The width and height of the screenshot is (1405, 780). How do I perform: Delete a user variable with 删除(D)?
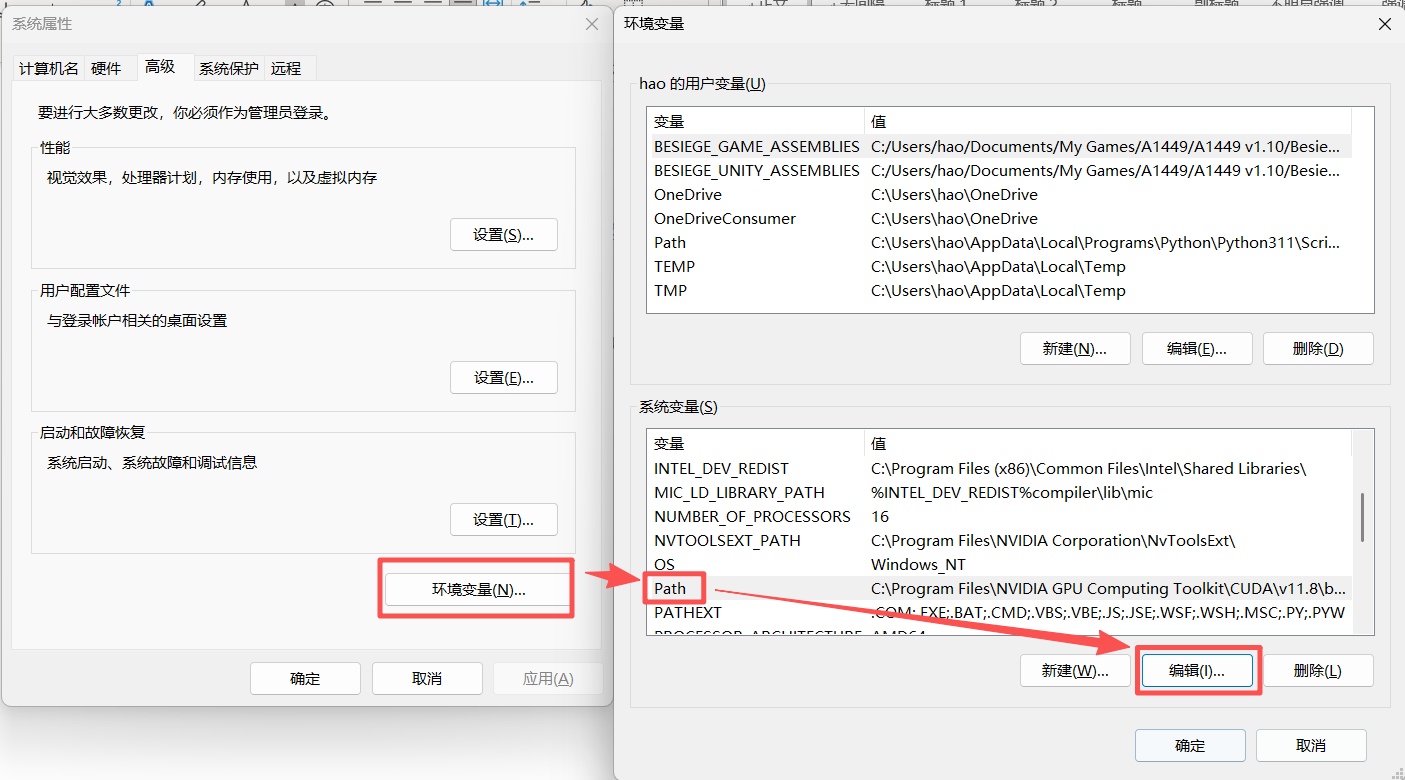click(x=1317, y=348)
